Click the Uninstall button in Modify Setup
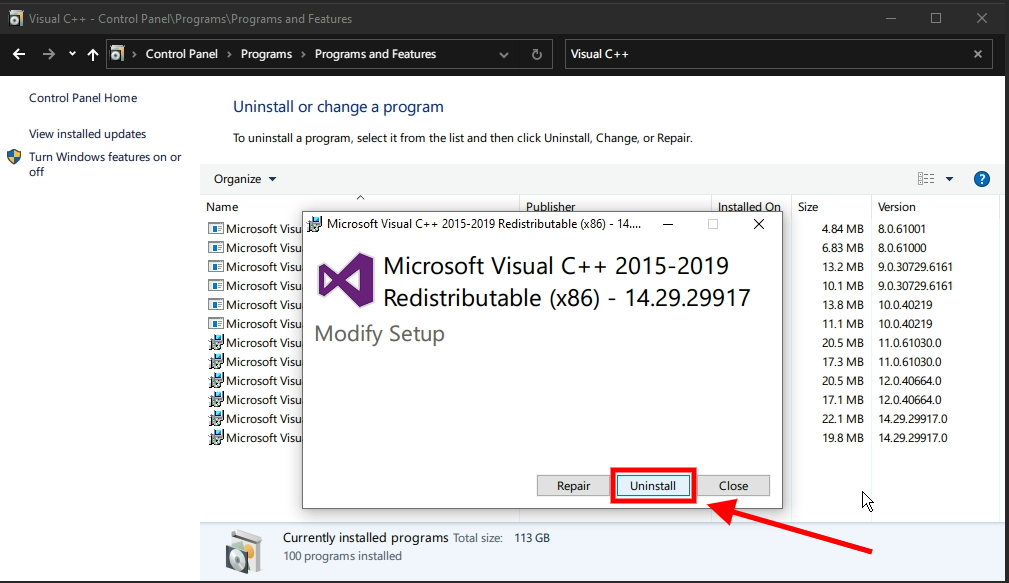This screenshot has height=583, width=1009. [x=652, y=486]
